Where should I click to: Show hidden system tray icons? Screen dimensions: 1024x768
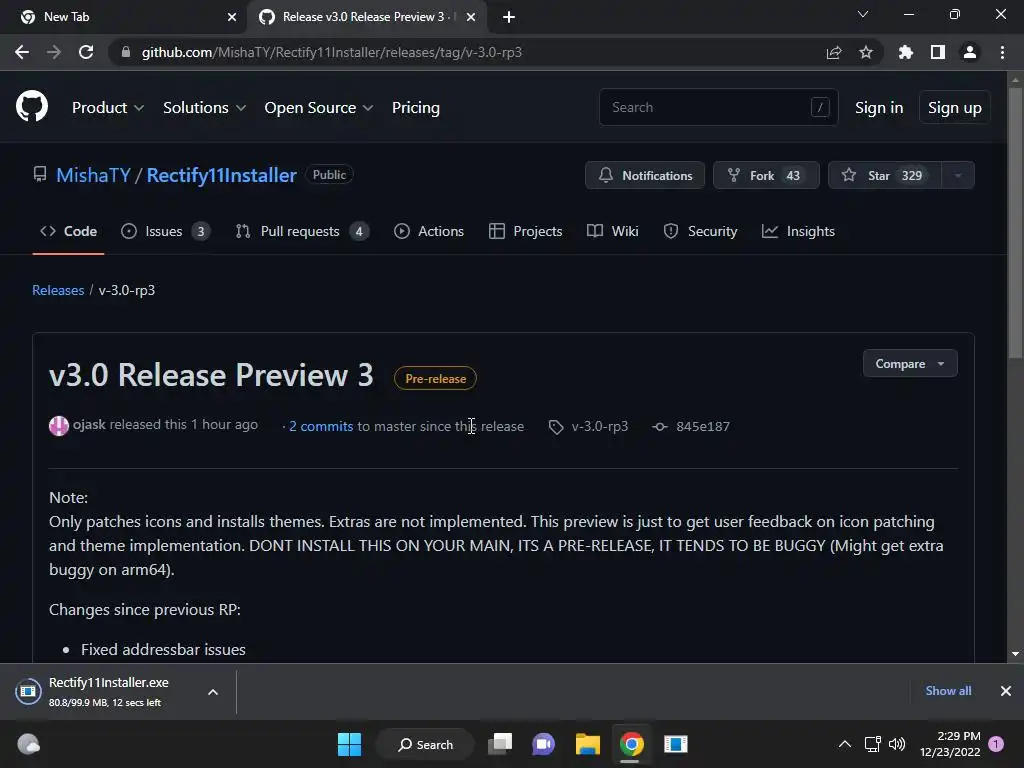click(x=844, y=744)
